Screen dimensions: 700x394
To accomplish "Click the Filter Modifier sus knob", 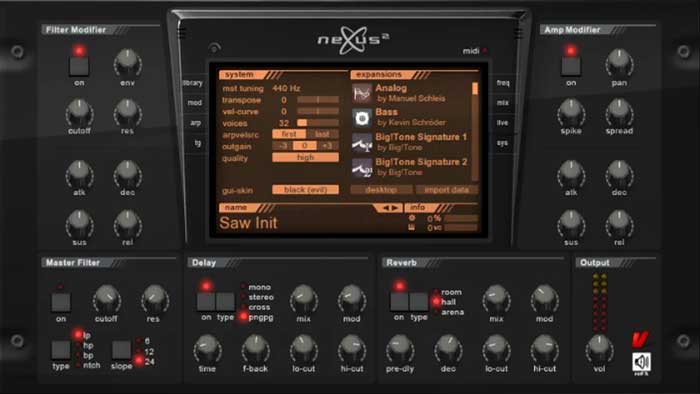I will coord(79,224).
